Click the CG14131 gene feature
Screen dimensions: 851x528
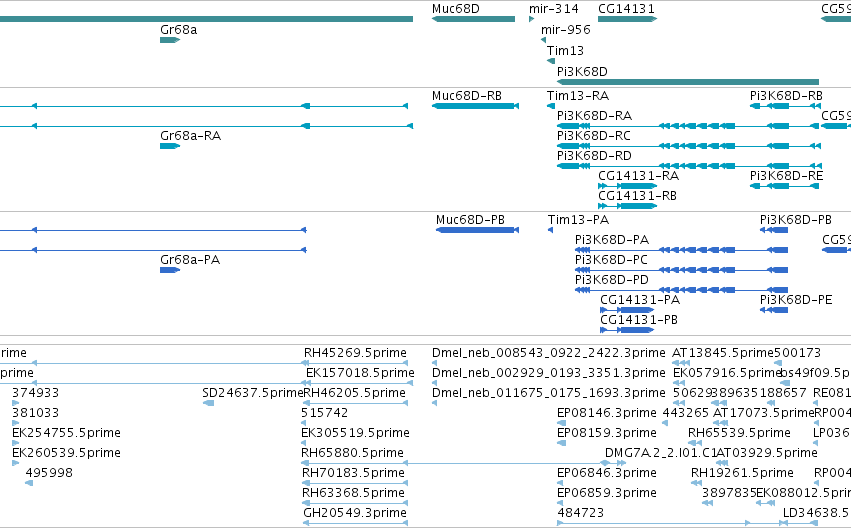(x=627, y=19)
